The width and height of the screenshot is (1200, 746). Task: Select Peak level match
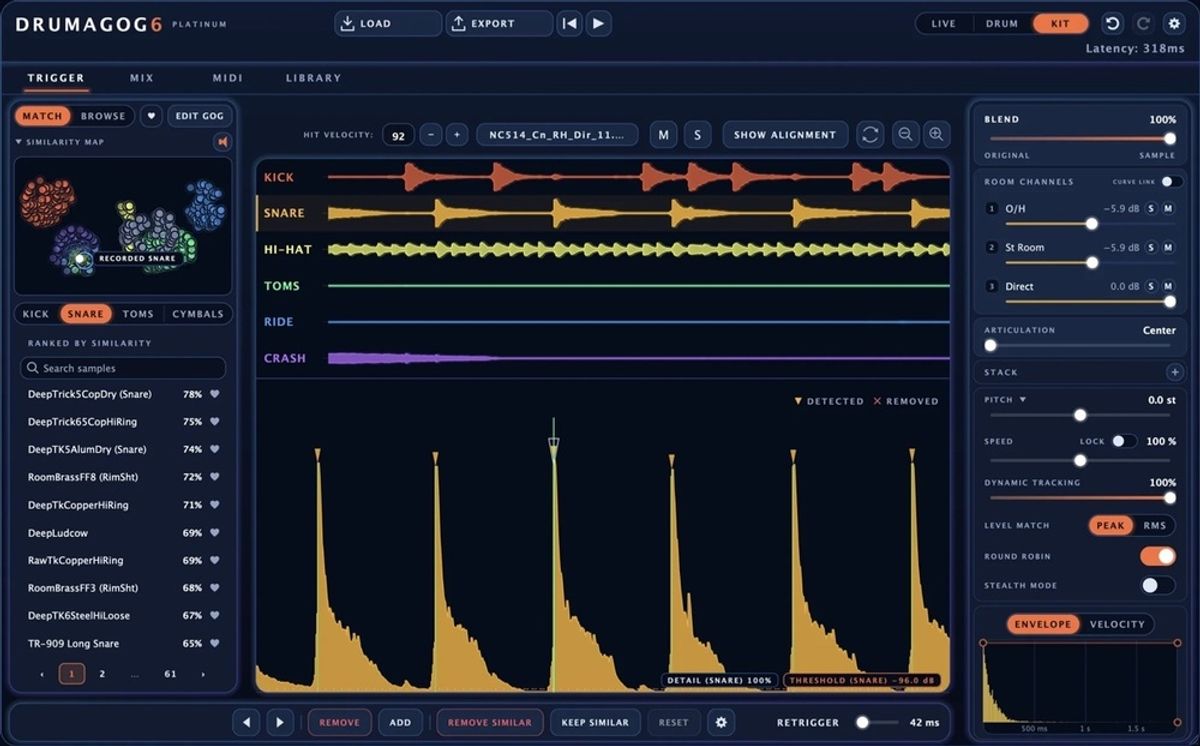point(1110,526)
